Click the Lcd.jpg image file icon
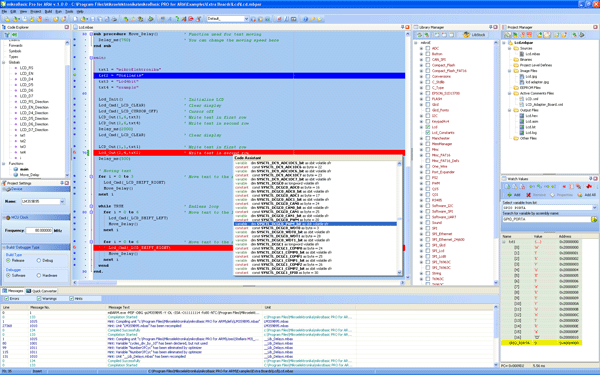This screenshot has height=375, width=600. 522,77
